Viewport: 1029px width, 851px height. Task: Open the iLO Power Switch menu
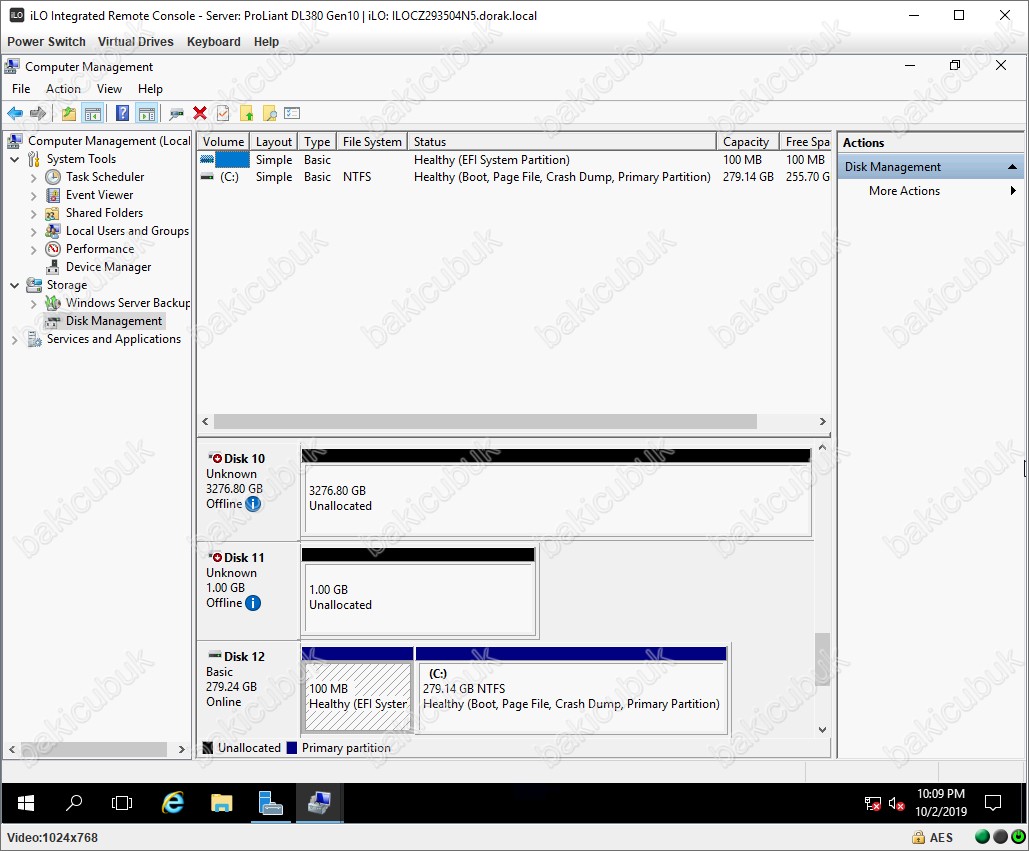point(47,41)
